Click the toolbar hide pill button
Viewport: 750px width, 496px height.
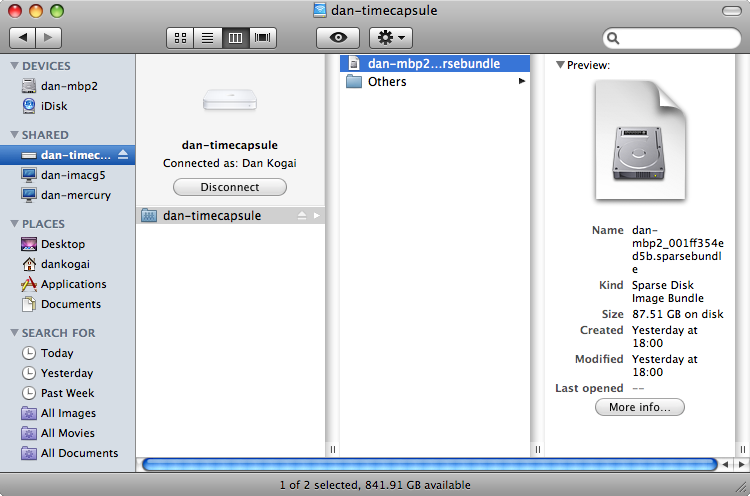(x=731, y=11)
